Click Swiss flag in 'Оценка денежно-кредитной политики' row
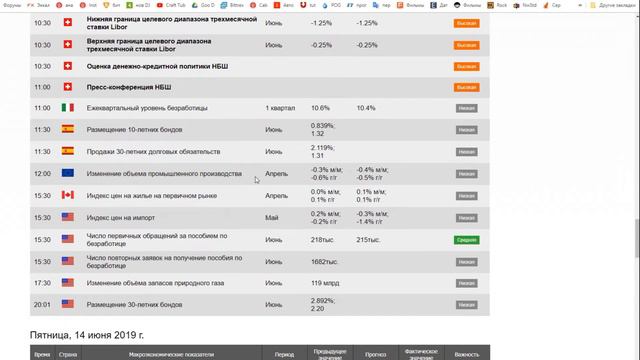Viewport: 640px width, 360px height. click(x=68, y=66)
